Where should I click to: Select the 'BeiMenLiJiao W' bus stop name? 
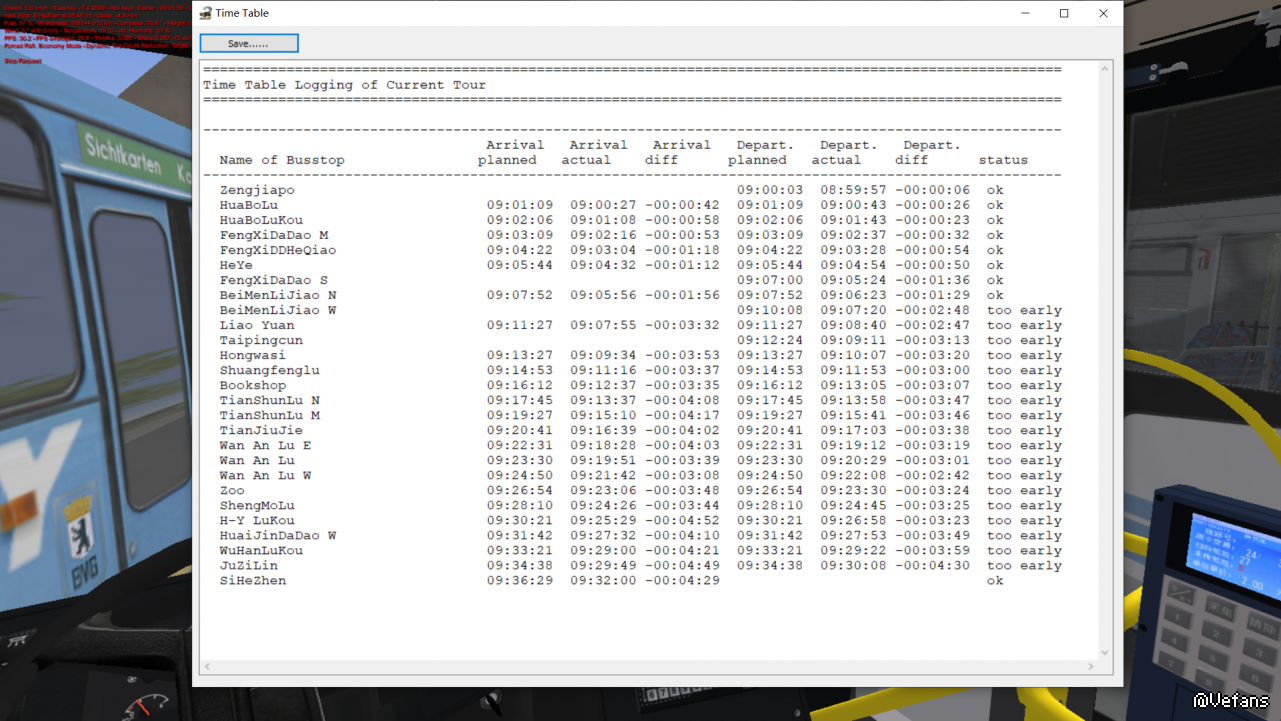(278, 310)
